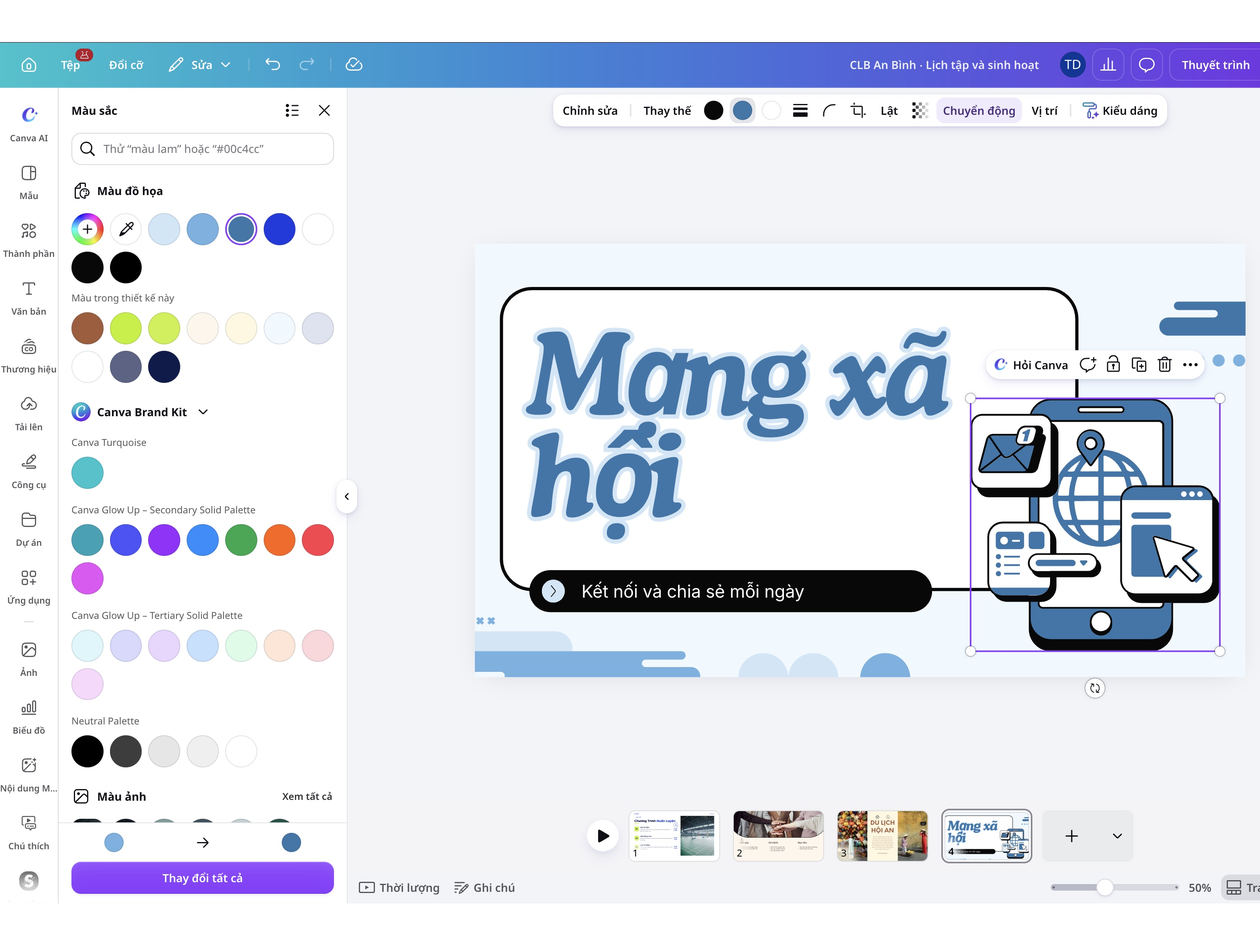Redo the last action
Screen dimensions: 1260x946
point(307,64)
